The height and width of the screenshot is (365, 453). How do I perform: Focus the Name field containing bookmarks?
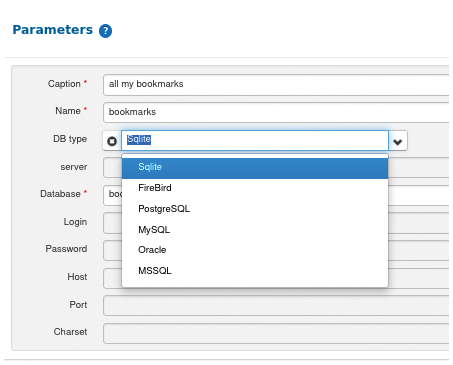[276, 113]
